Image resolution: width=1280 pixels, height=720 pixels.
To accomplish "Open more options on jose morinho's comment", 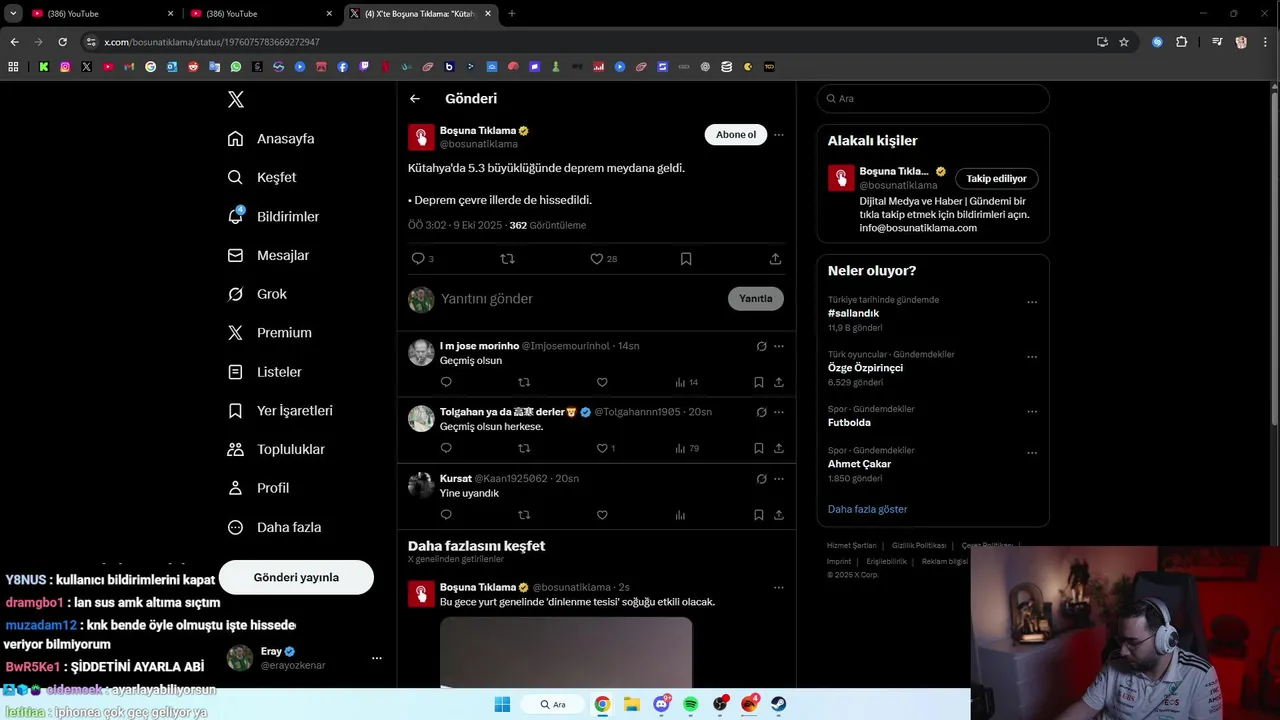I will tap(779, 346).
